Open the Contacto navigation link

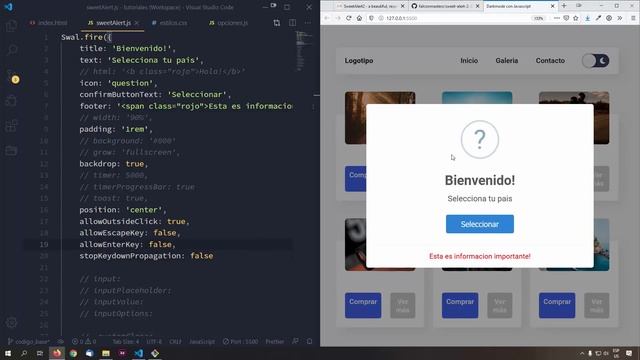[x=550, y=60]
